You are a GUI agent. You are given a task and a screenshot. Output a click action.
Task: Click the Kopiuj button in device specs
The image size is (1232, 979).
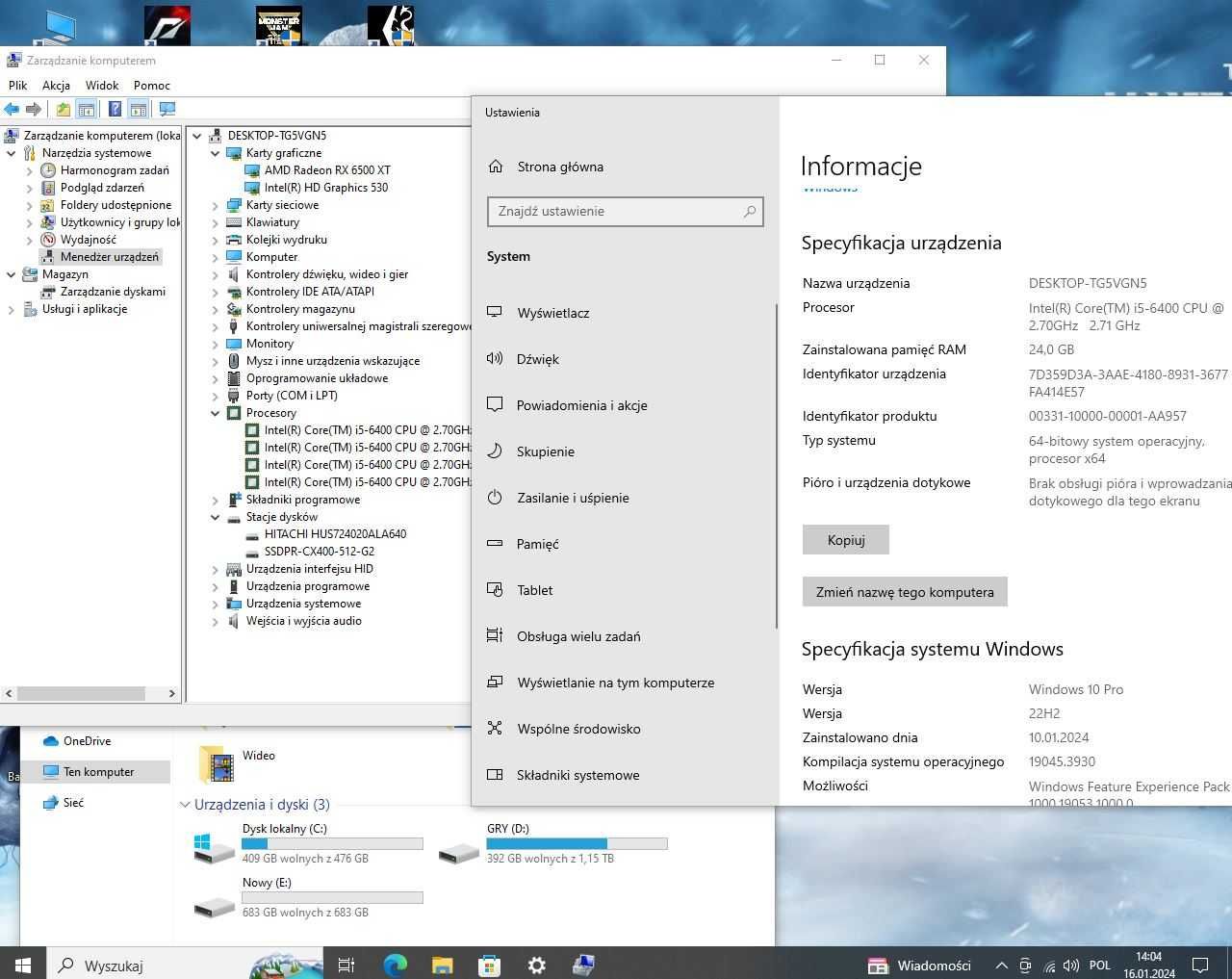click(x=846, y=540)
